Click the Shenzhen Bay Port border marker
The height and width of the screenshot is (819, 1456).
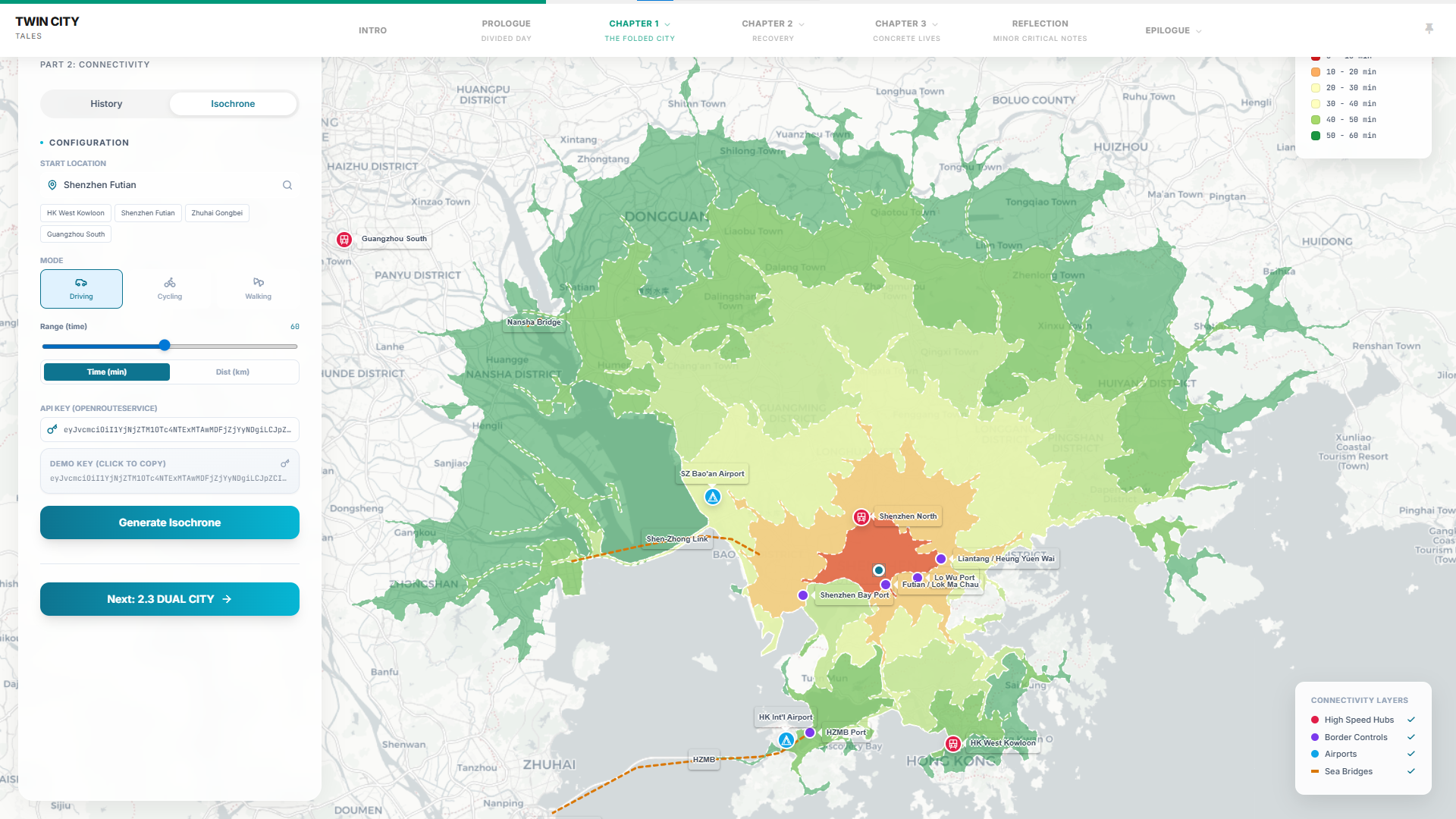[803, 595]
